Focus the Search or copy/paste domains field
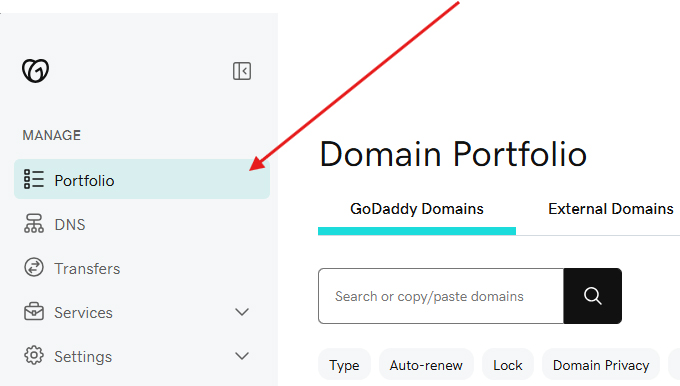Image resolution: width=680 pixels, height=386 pixels. click(441, 296)
